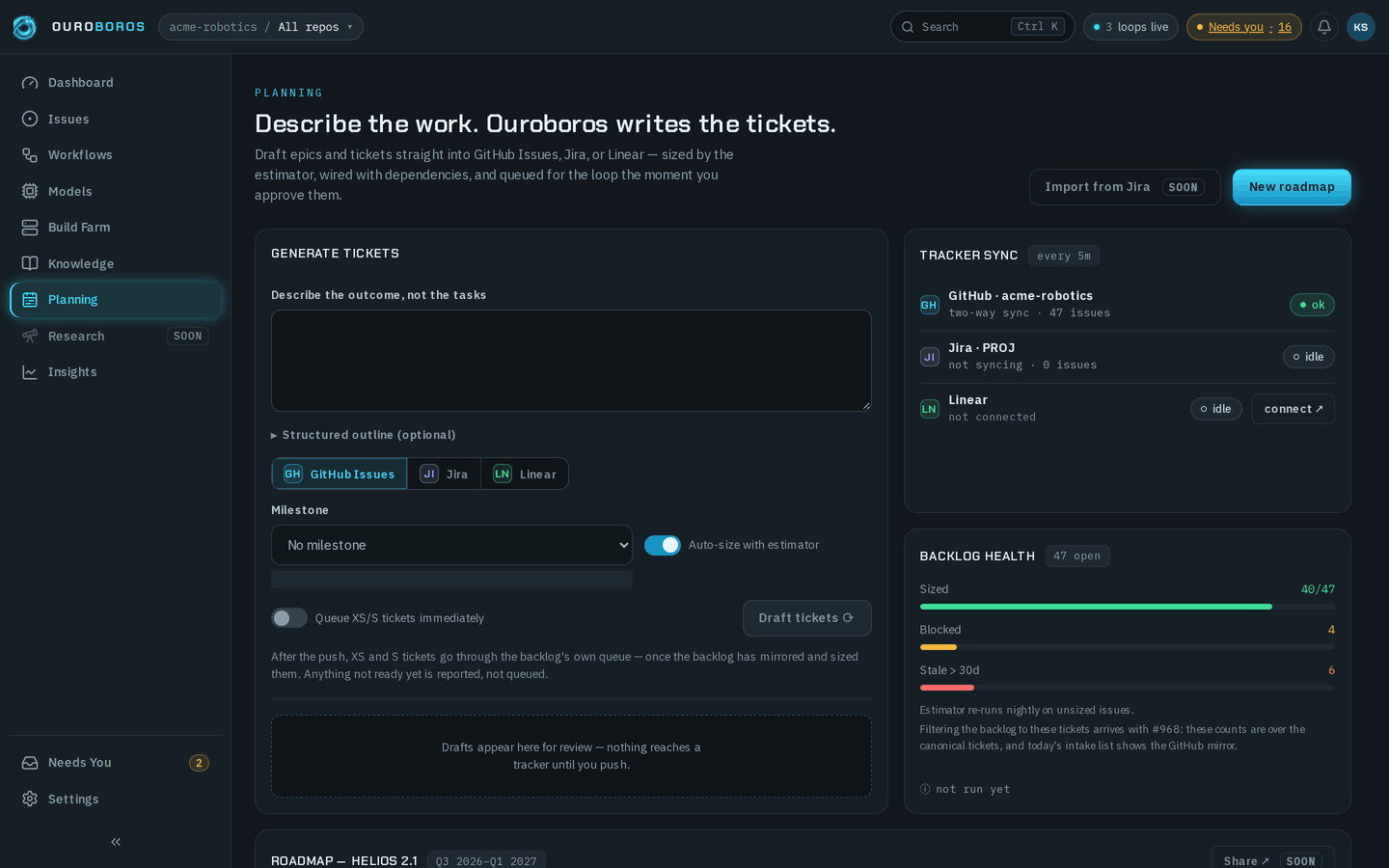Click the Ouroboros logo icon
1389x868 pixels.
coord(24,27)
